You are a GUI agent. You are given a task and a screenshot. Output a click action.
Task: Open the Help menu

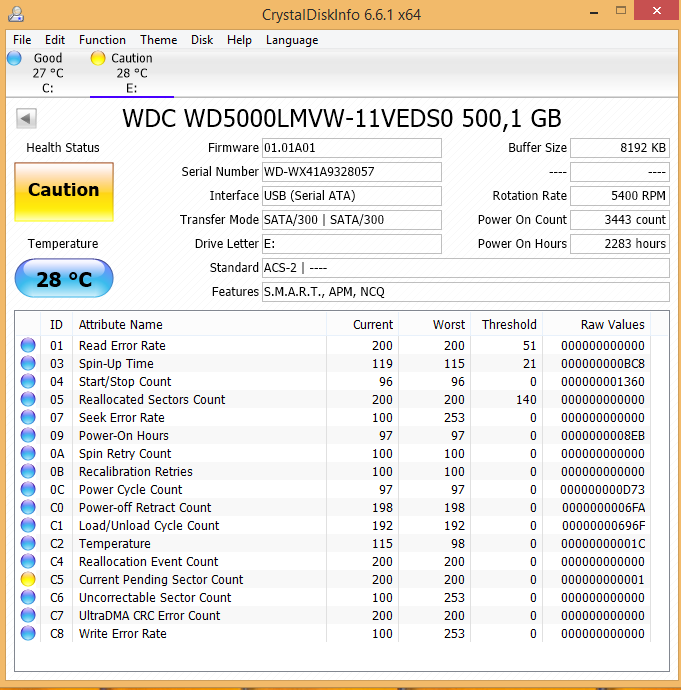239,40
